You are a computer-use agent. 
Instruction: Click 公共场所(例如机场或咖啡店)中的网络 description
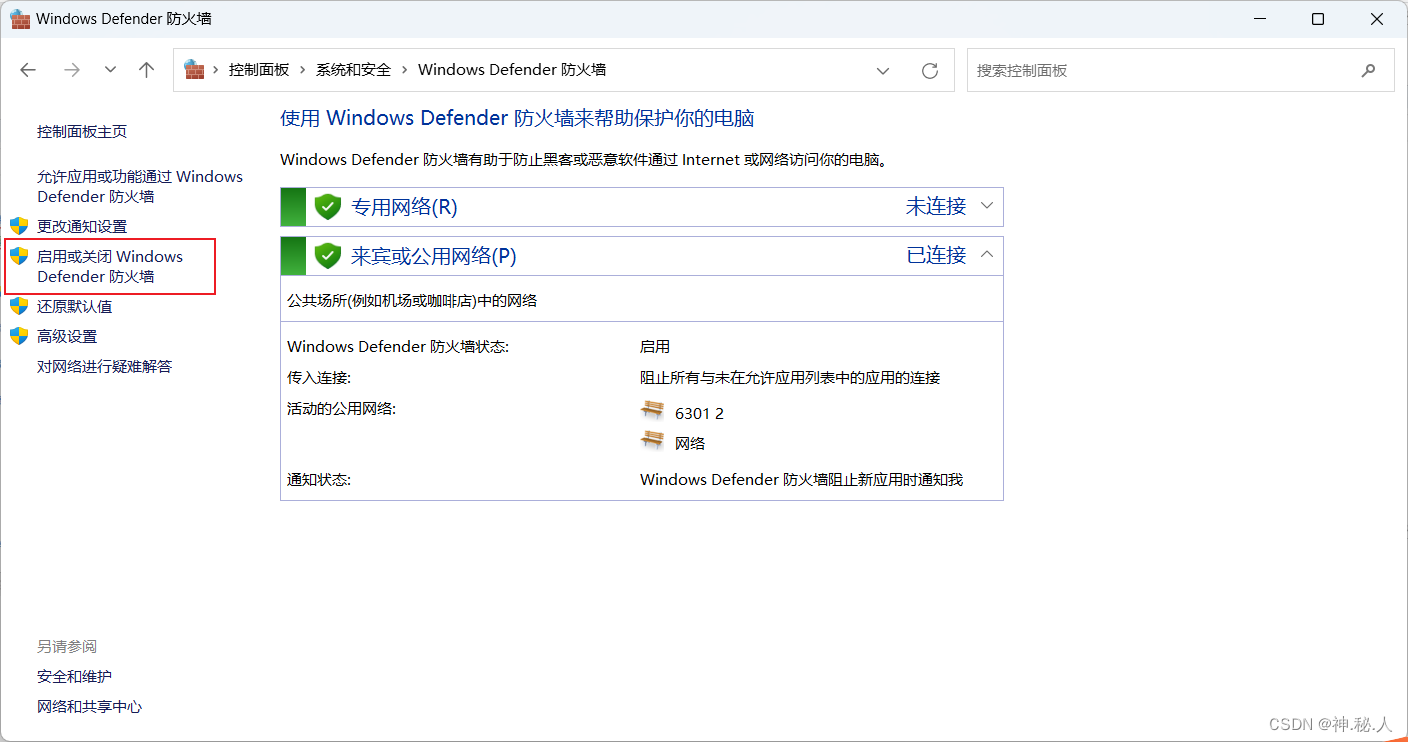point(412,300)
